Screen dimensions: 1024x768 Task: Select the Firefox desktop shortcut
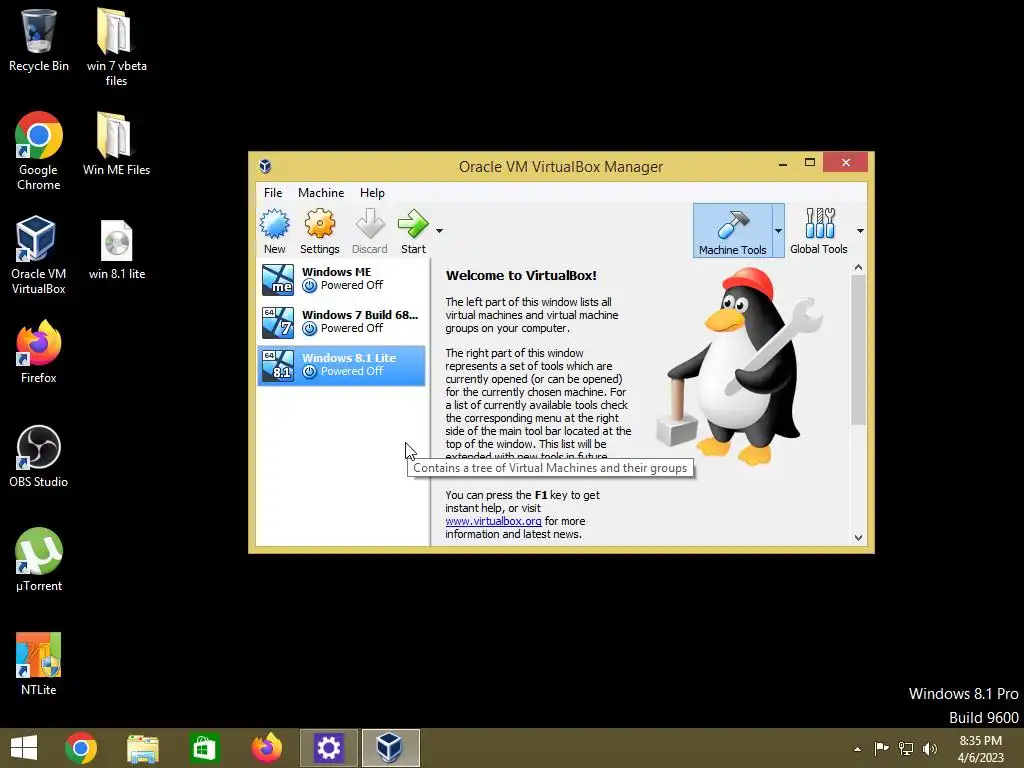tap(39, 351)
